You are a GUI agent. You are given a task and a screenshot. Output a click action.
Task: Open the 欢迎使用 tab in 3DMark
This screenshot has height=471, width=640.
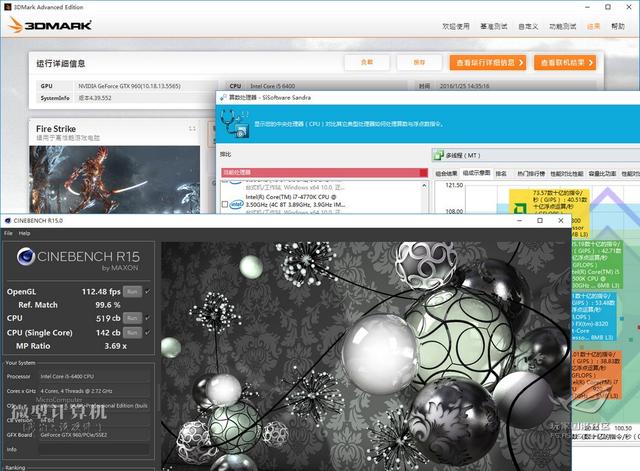[456, 27]
